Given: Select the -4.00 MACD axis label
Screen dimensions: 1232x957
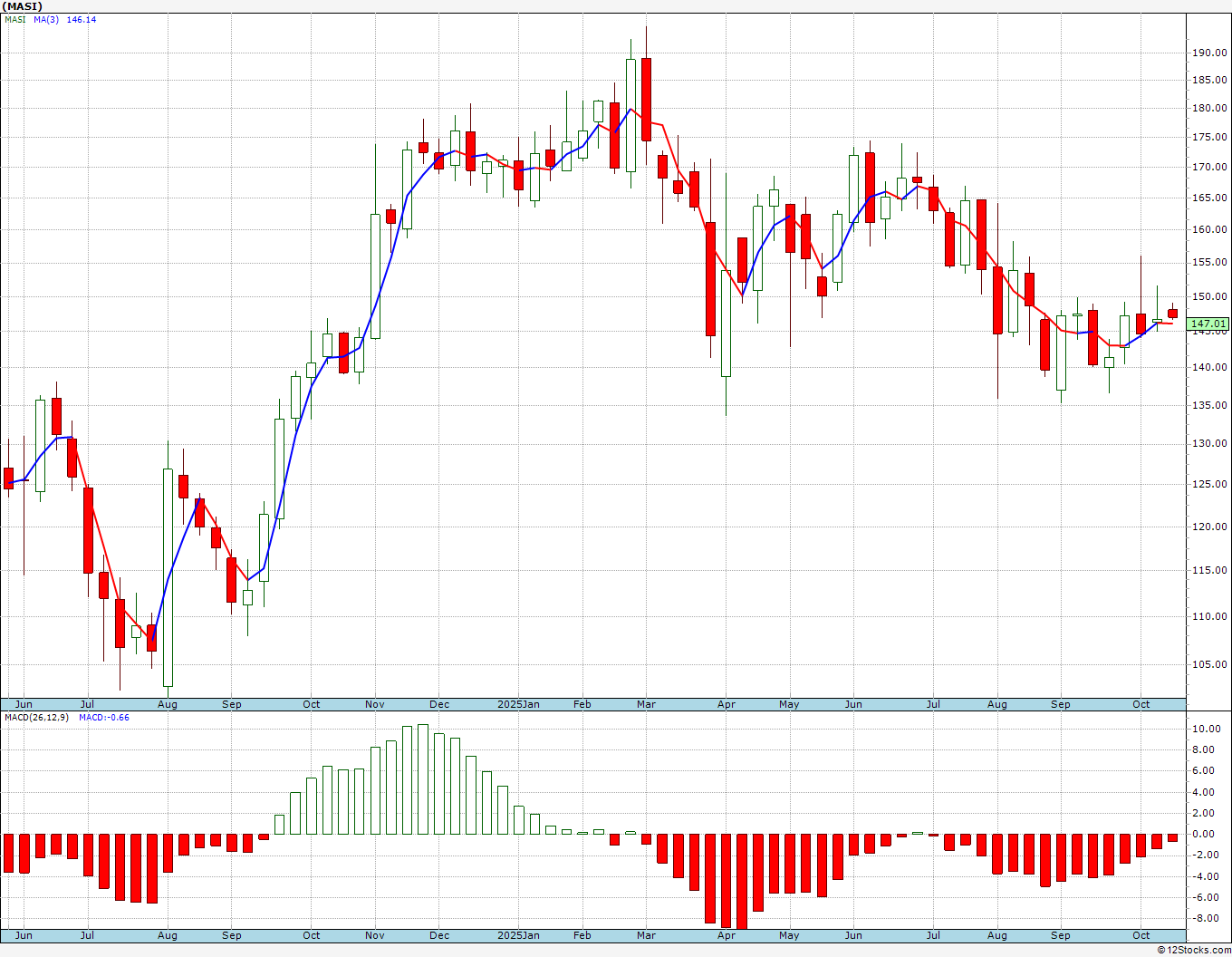Looking at the screenshot, I should [x=1208, y=877].
